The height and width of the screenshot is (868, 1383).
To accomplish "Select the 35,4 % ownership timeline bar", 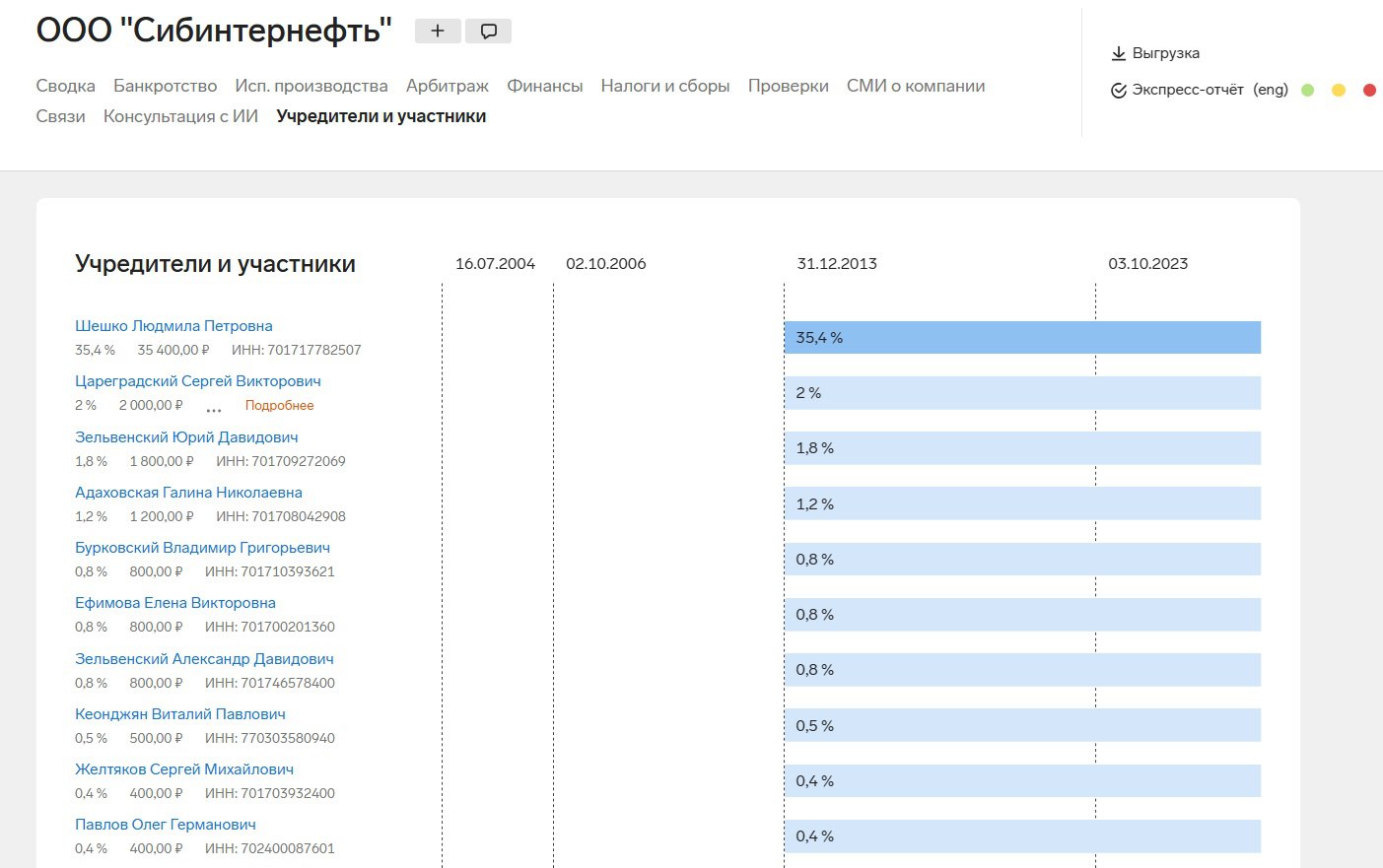I will pos(1022,338).
